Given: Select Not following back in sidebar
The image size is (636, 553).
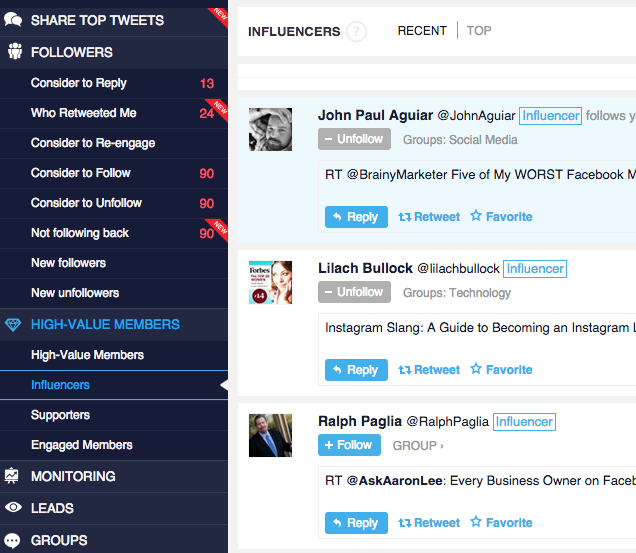Looking at the screenshot, I should click(x=114, y=233).
